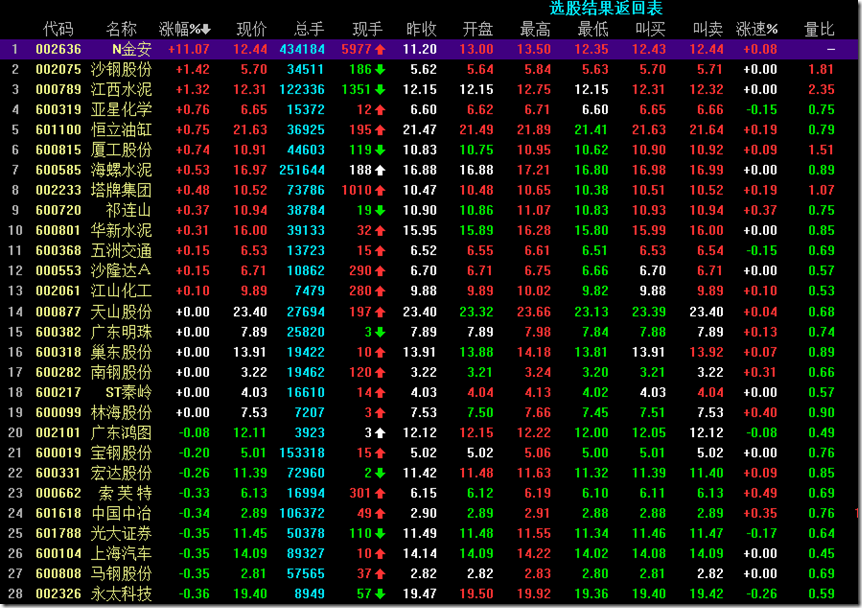Select the 恒立油缸 stock name

point(121,130)
